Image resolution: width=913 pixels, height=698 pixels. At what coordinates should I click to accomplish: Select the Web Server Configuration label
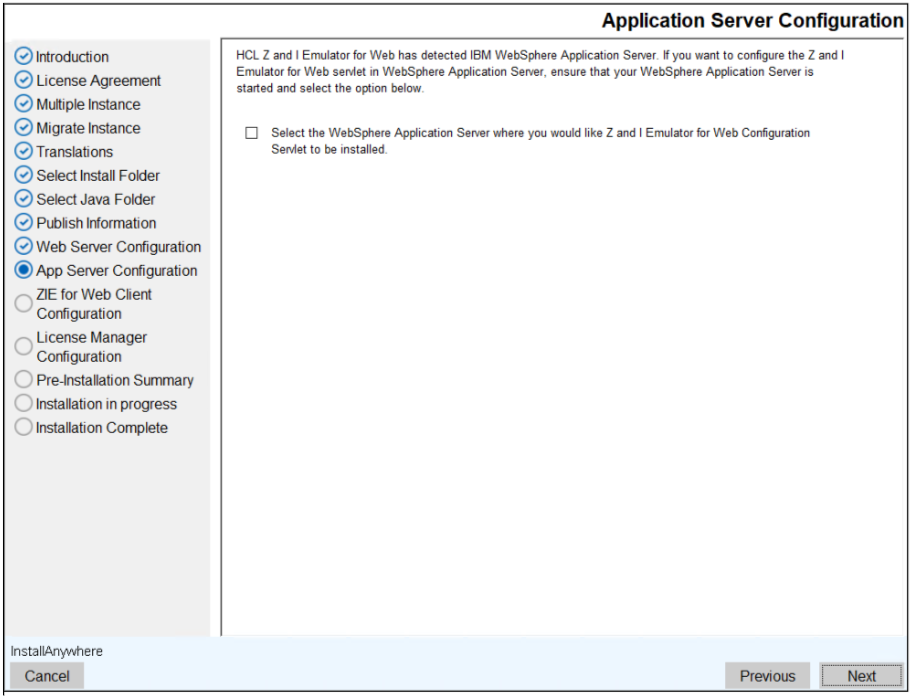118,247
